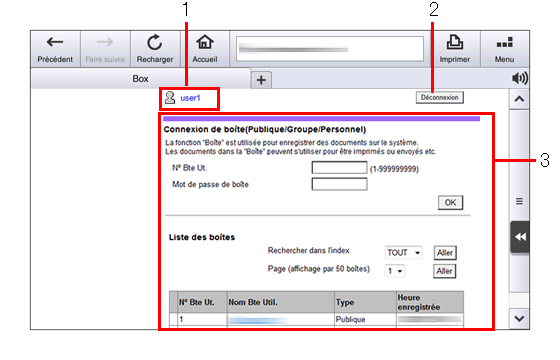Add a new tab with plus button
Viewport: 560px width, 360px height.
click(261, 80)
